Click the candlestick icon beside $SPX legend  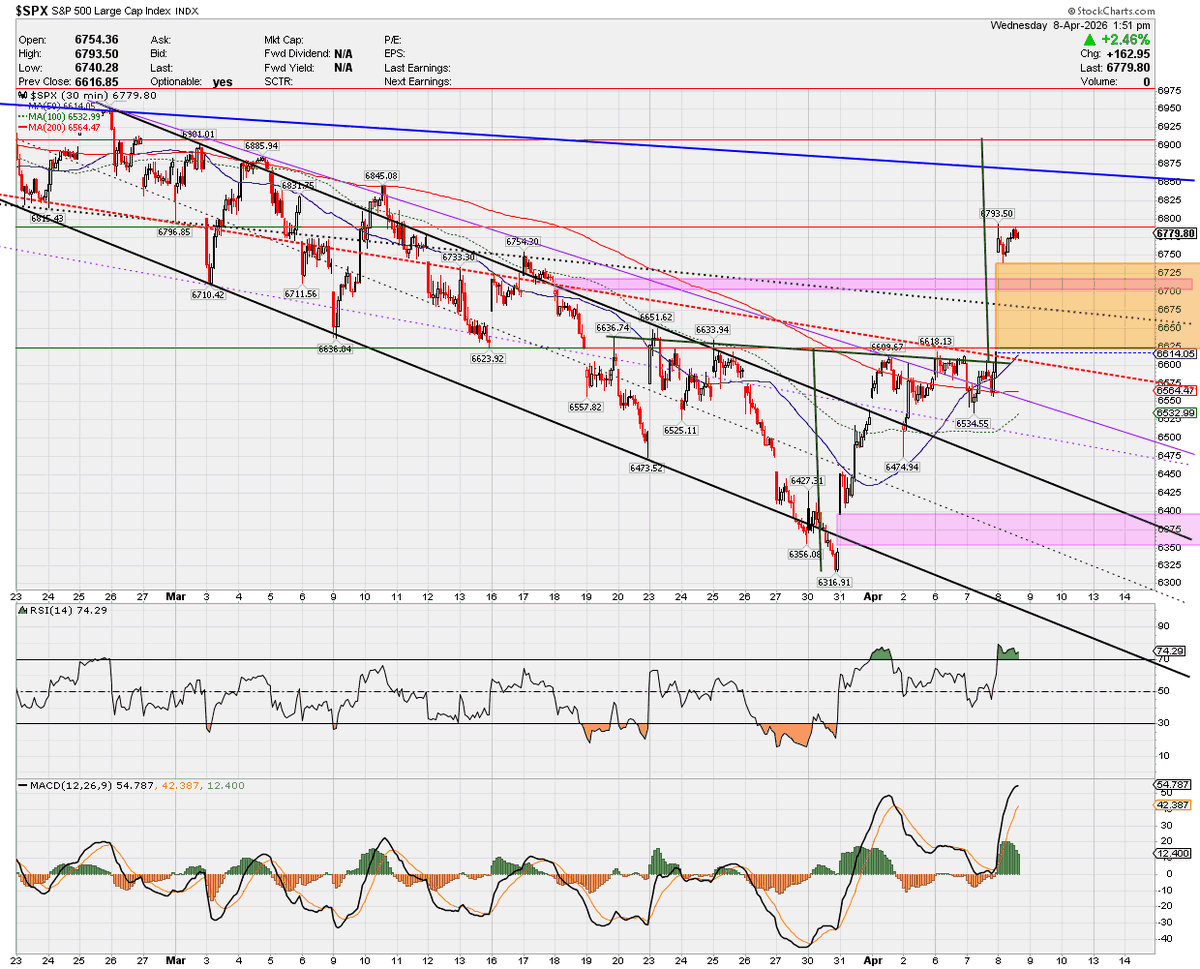pos(23,95)
